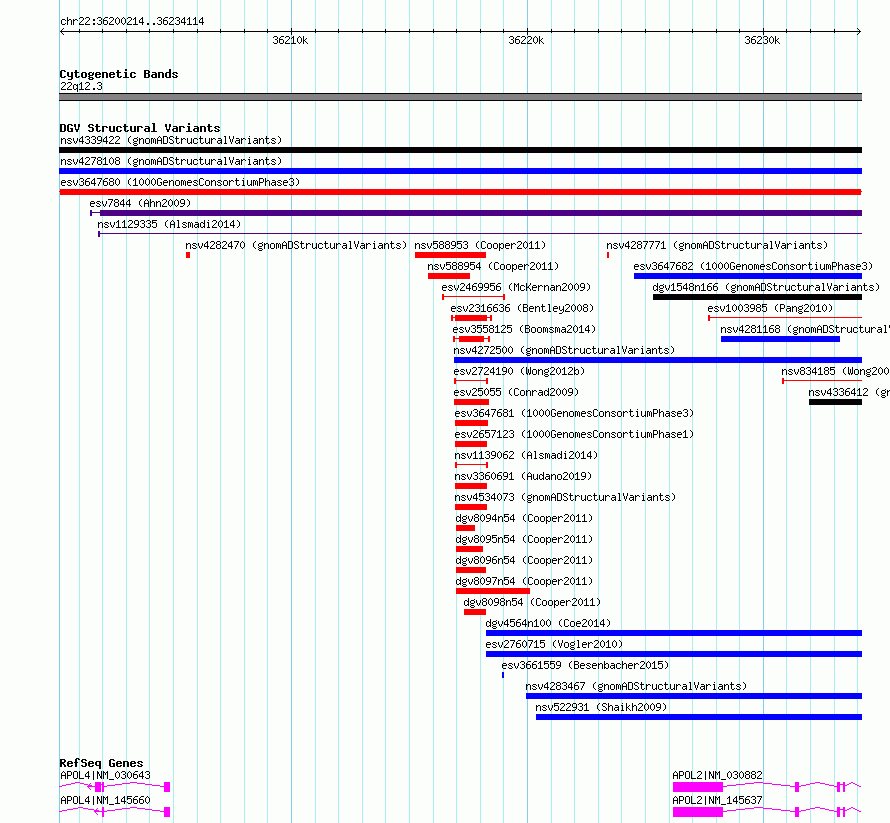Click nsv522931 (Shaikh2009) label
890x823 pixels.
point(601,707)
